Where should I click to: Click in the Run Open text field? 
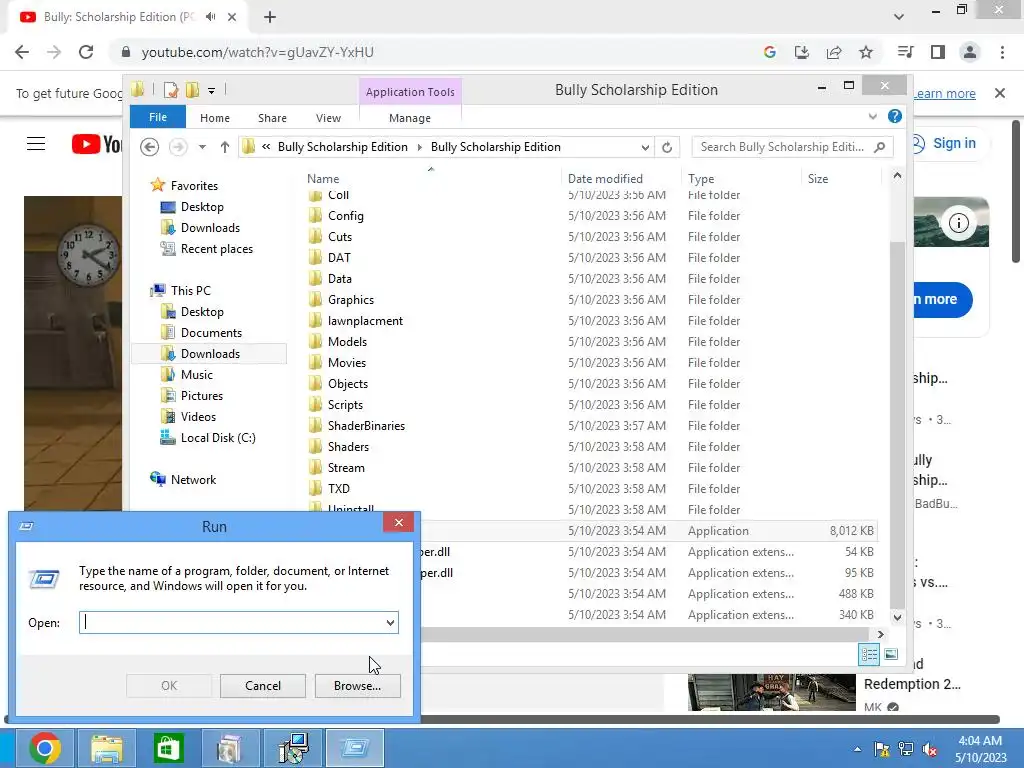[232, 622]
